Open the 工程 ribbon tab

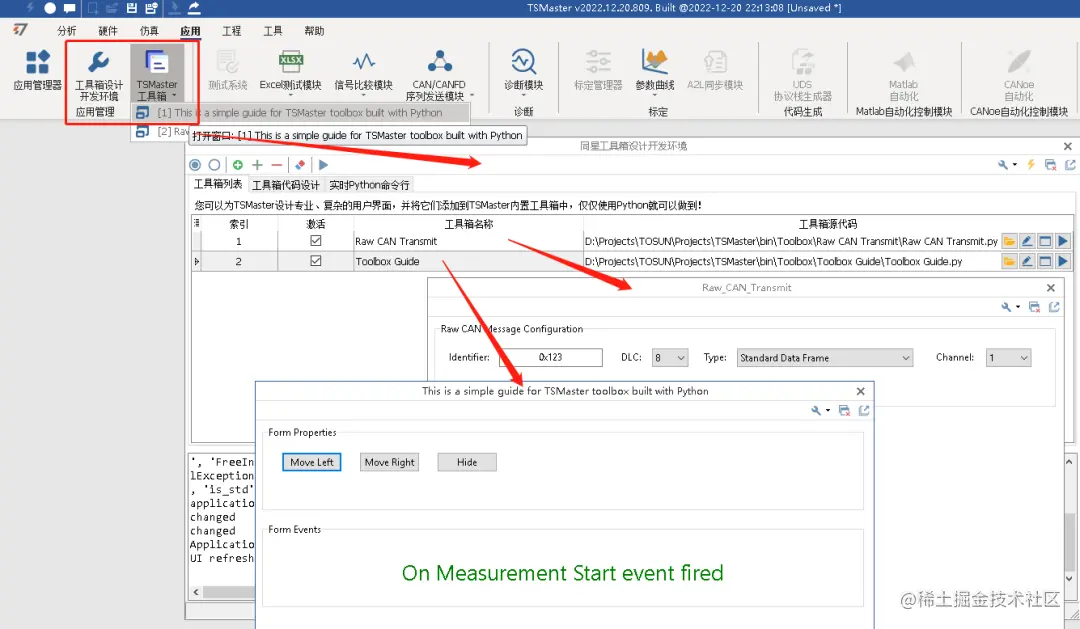click(x=231, y=31)
